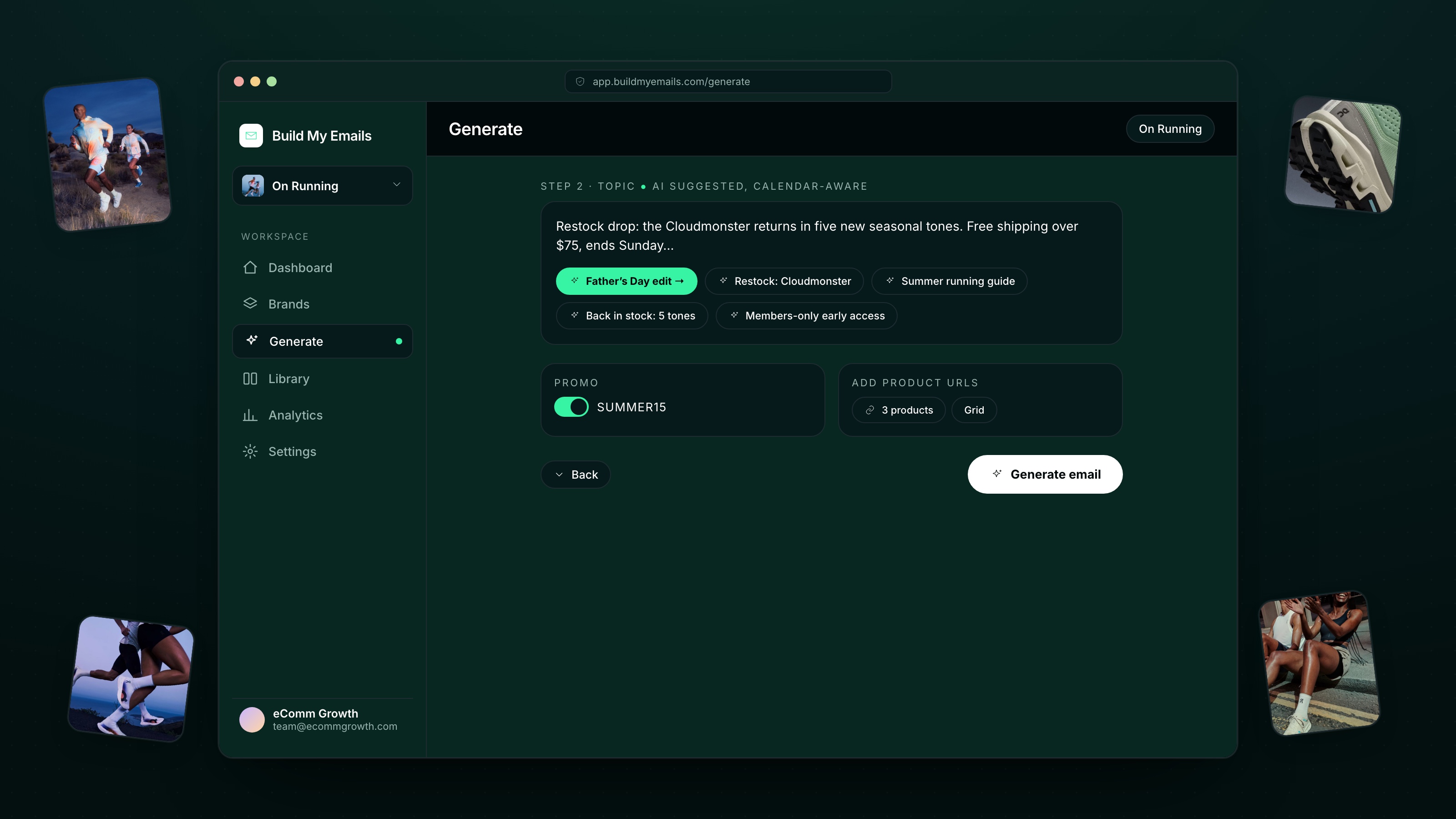This screenshot has height=819, width=1456.
Task: Select the Generate menu item
Action: pyautogui.click(x=322, y=341)
